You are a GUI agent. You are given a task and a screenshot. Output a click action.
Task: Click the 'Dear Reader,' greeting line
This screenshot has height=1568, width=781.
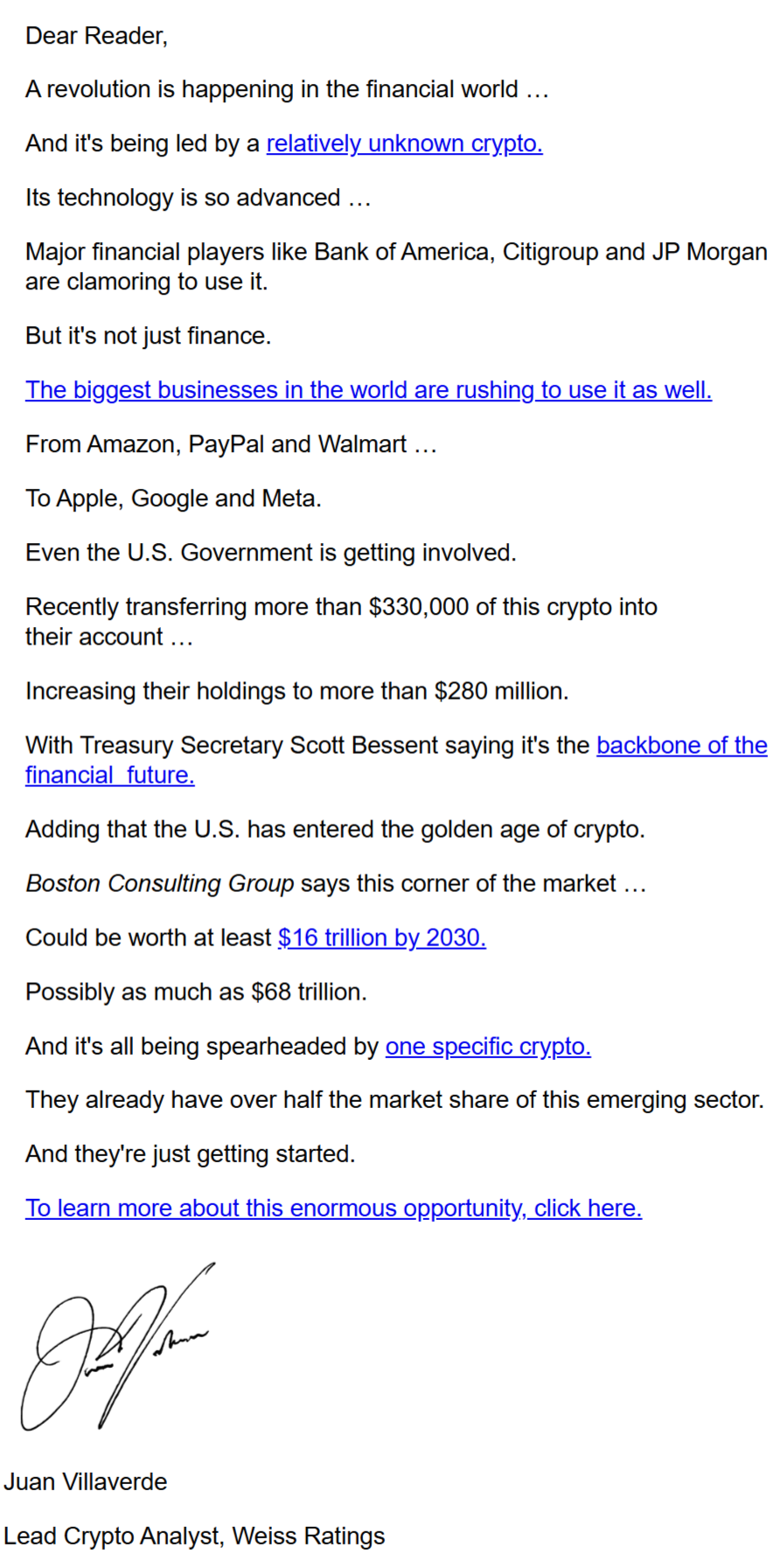click(96, 36)
